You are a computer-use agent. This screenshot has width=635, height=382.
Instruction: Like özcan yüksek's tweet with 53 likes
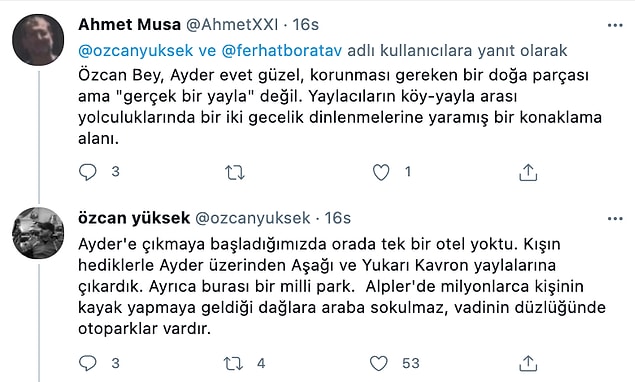pyautogui.click(x=379, y=363)
